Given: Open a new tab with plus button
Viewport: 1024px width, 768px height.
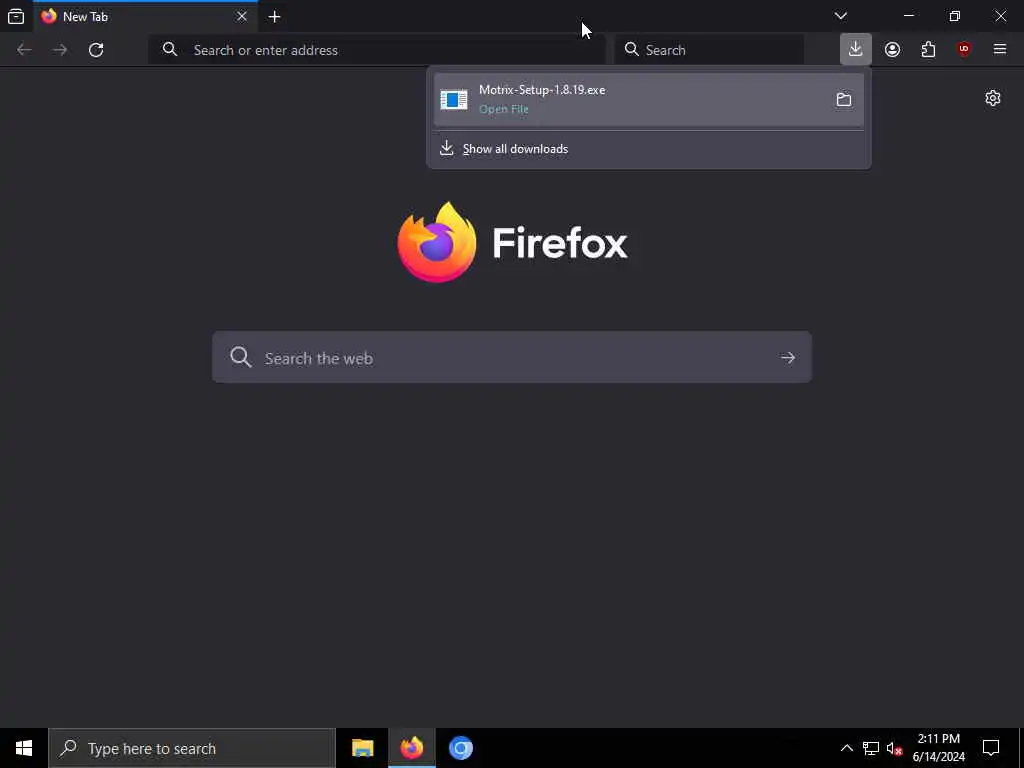Looking at the screenshot, I should coord(274,17).
